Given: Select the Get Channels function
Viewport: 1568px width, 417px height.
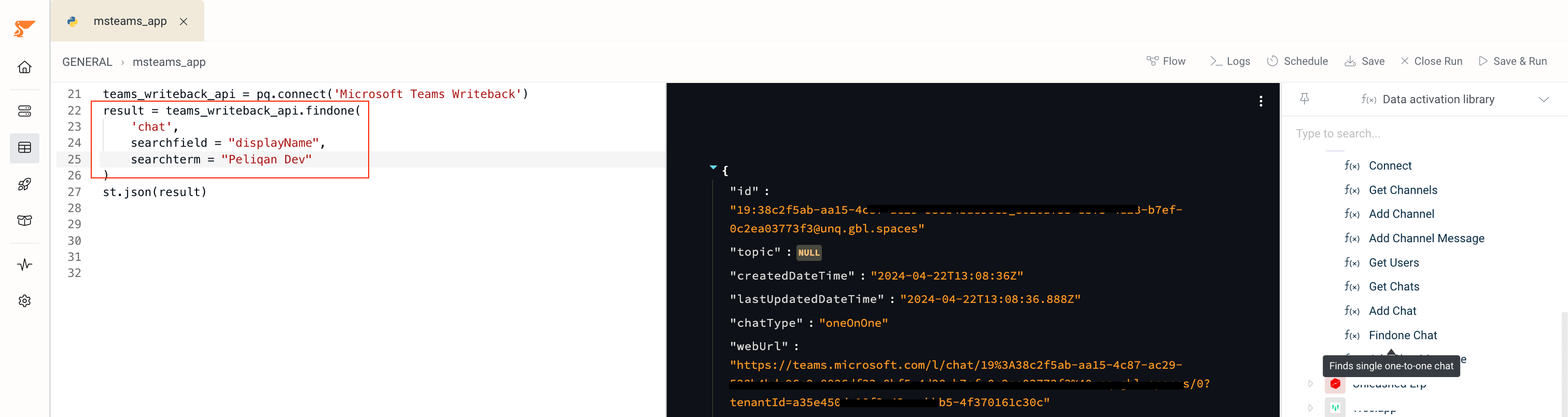Looking at the screenshot, I should coord(1403,190).
